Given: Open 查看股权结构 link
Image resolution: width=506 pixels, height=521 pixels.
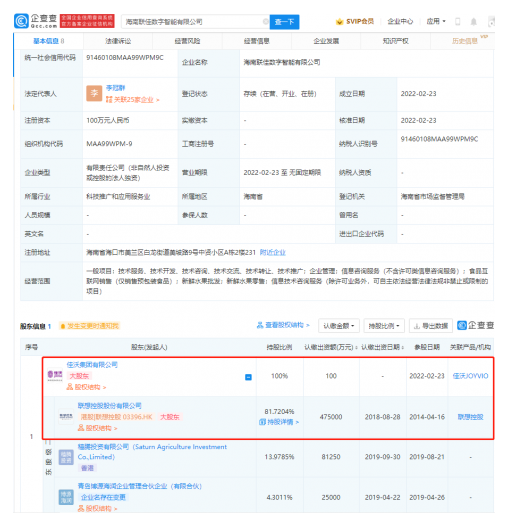Looking at the screenshot, I should click(x=283, y=325).
